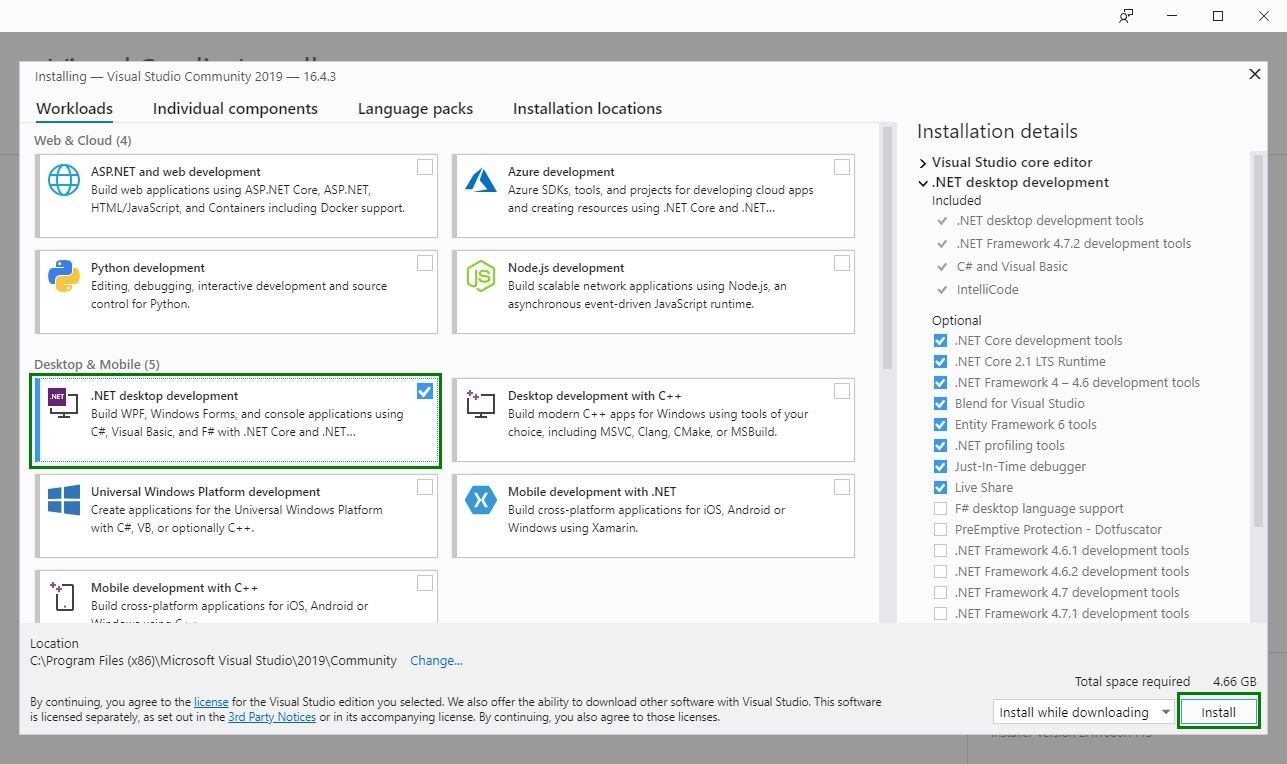1287x764 pixels.
Task: Click the Azure development logo icon
Action: point(481,180)
